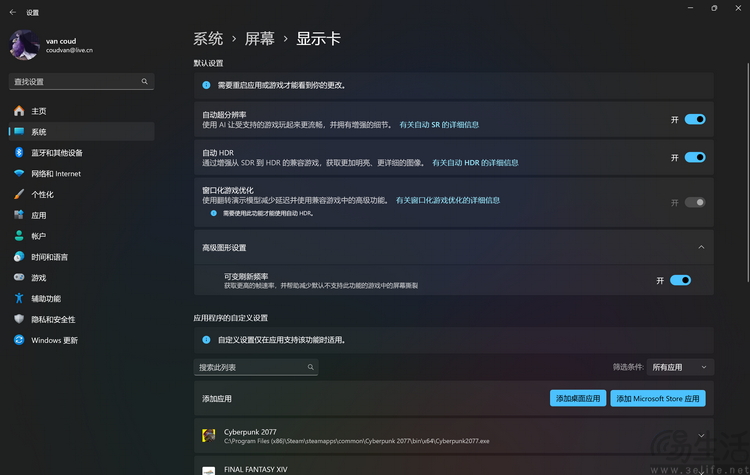This screenshot has height=475, width=750.
Task: Click 可变刷新频率 setting title
Action: (x=246, y=276)
